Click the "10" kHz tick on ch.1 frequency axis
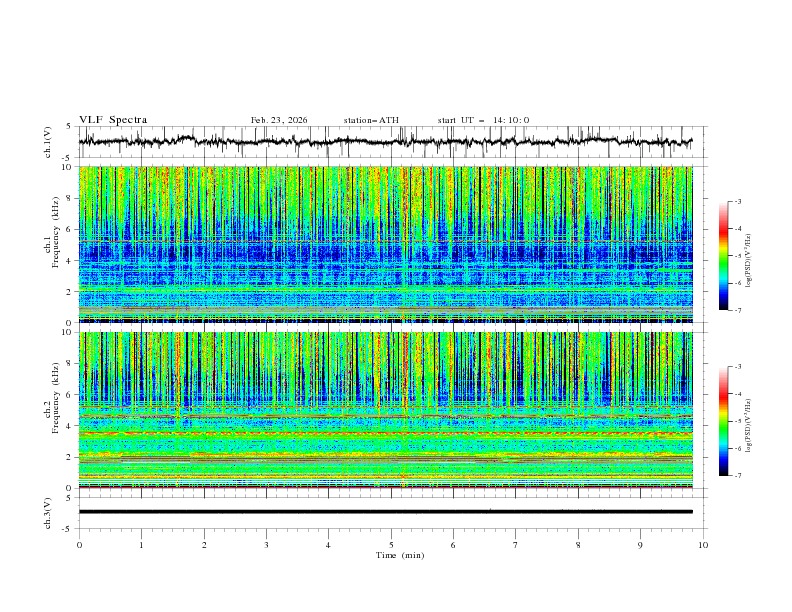The height and width of the screenshot is (612, 792). (69, 167)
